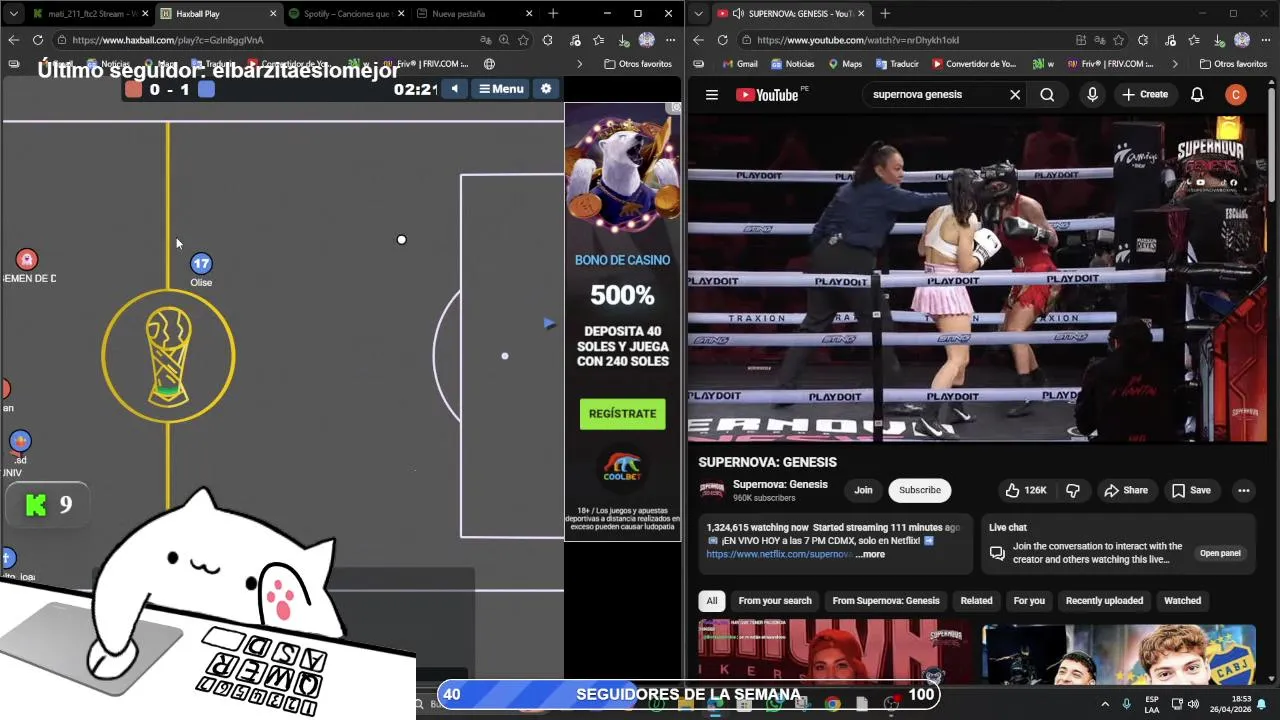This screenshot has height=720, width=1280.
Task: Join the Supernova: Genesis channel
Action: [x=863, y=490]
